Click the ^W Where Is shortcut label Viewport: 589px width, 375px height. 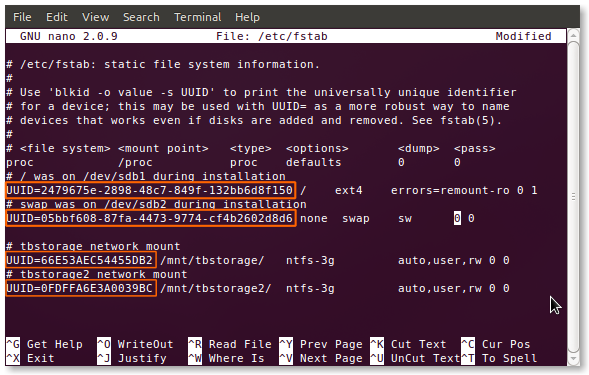[x=226, y=358]
